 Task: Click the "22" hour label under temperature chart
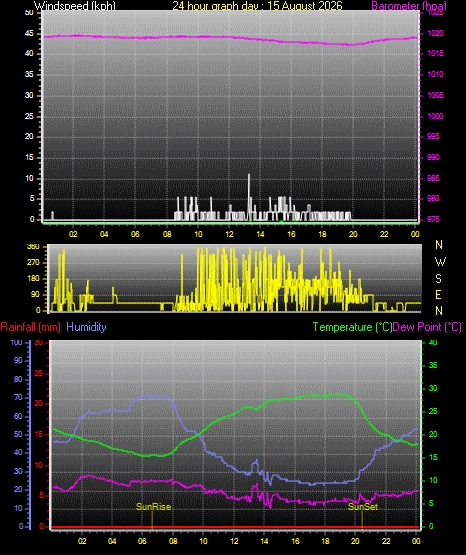click(x=386, y=541)
